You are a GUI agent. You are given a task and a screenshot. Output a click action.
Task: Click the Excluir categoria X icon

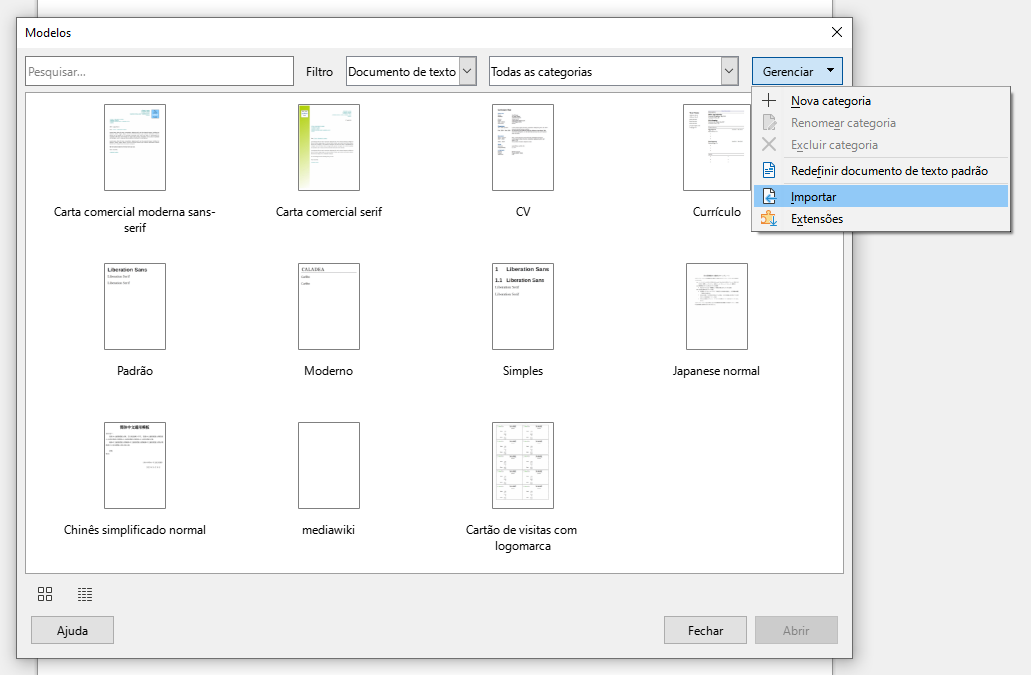(x=768, y=144)
